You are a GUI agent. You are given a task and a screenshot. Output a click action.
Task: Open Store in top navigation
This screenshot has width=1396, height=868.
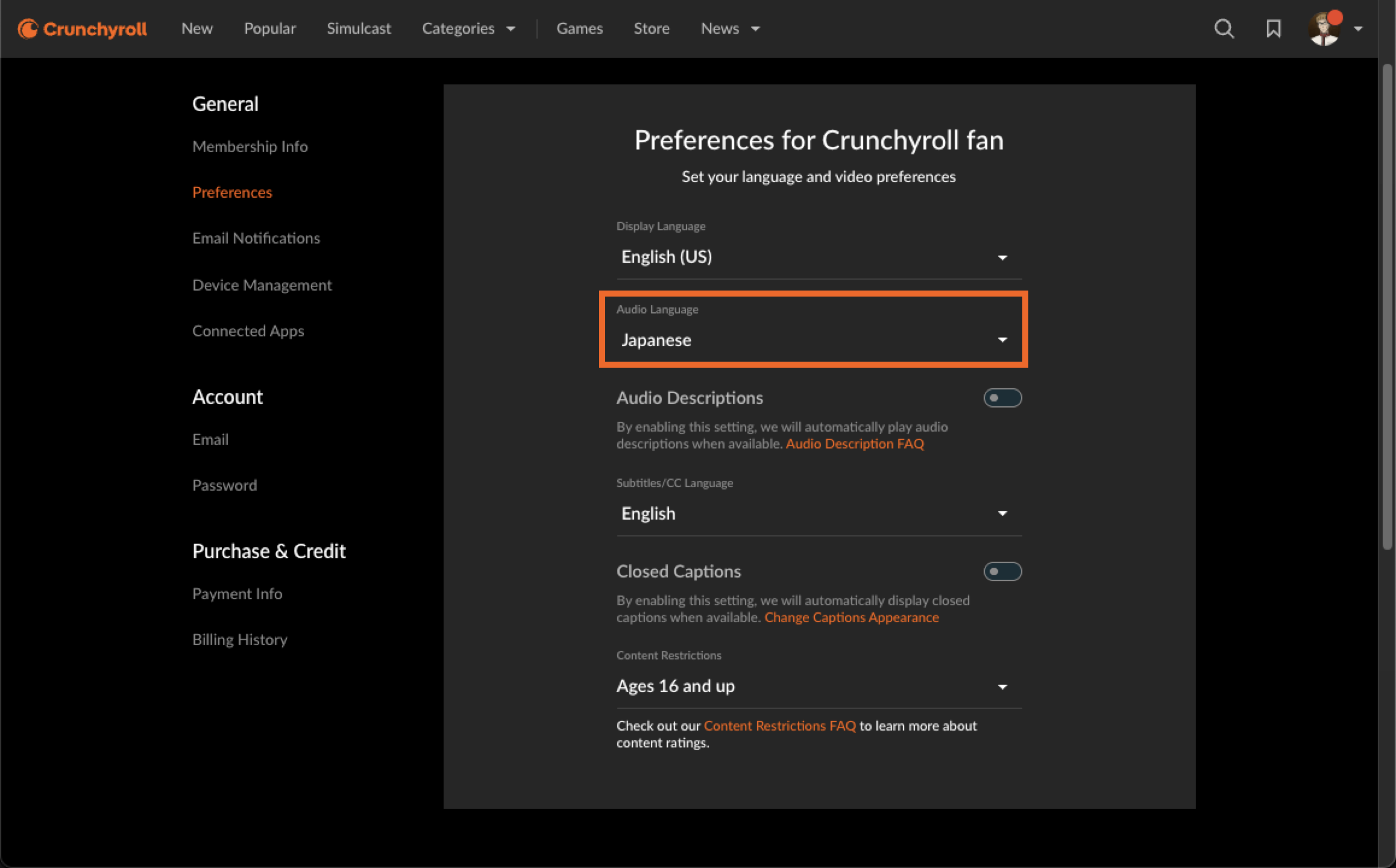652,28
